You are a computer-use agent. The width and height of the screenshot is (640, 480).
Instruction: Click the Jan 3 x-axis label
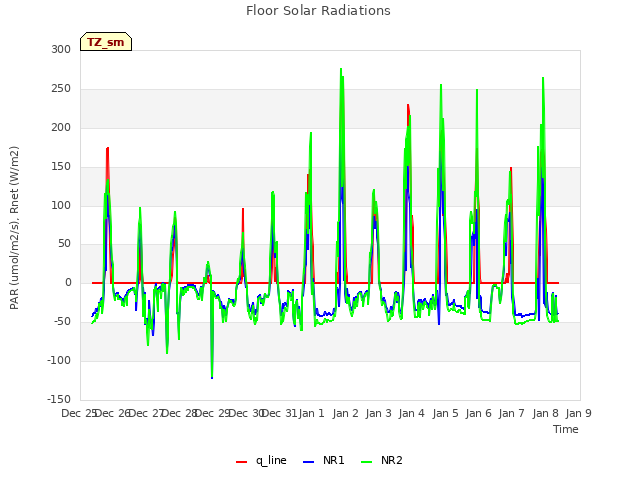point(378,413)
